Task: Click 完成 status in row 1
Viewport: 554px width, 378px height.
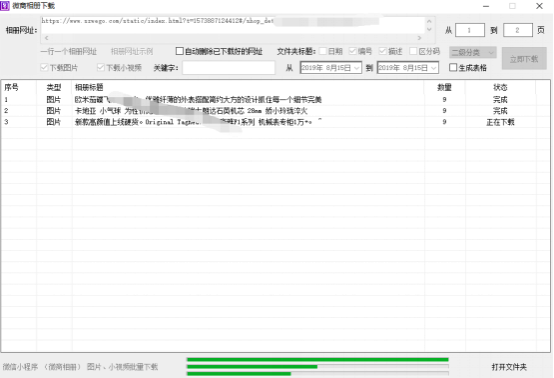Action: (x=500, y=100)
